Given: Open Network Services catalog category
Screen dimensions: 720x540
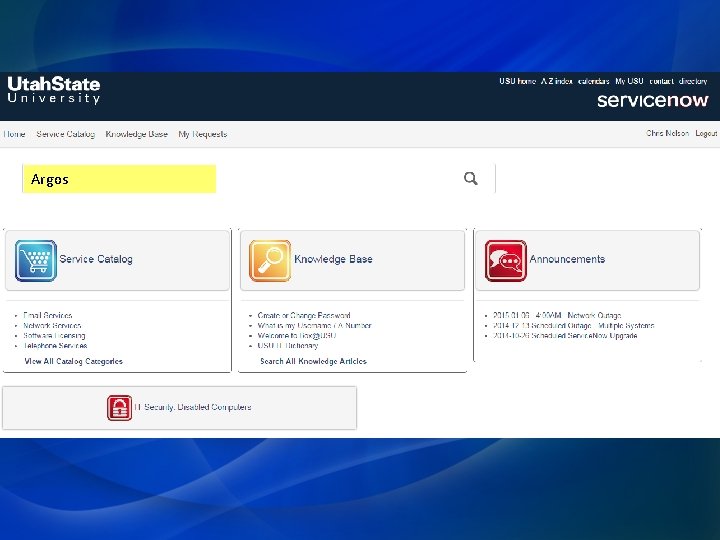Looking at the screenshot, I should pos(52,326).
